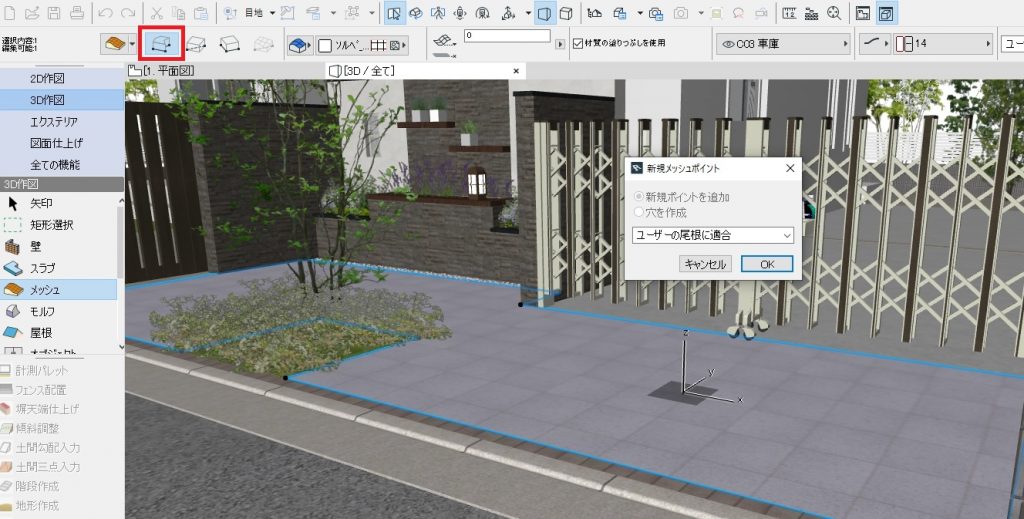1024x519 pixels.
Task: Choose the 矩形選択 marquee tool
Action: [50, 225]
